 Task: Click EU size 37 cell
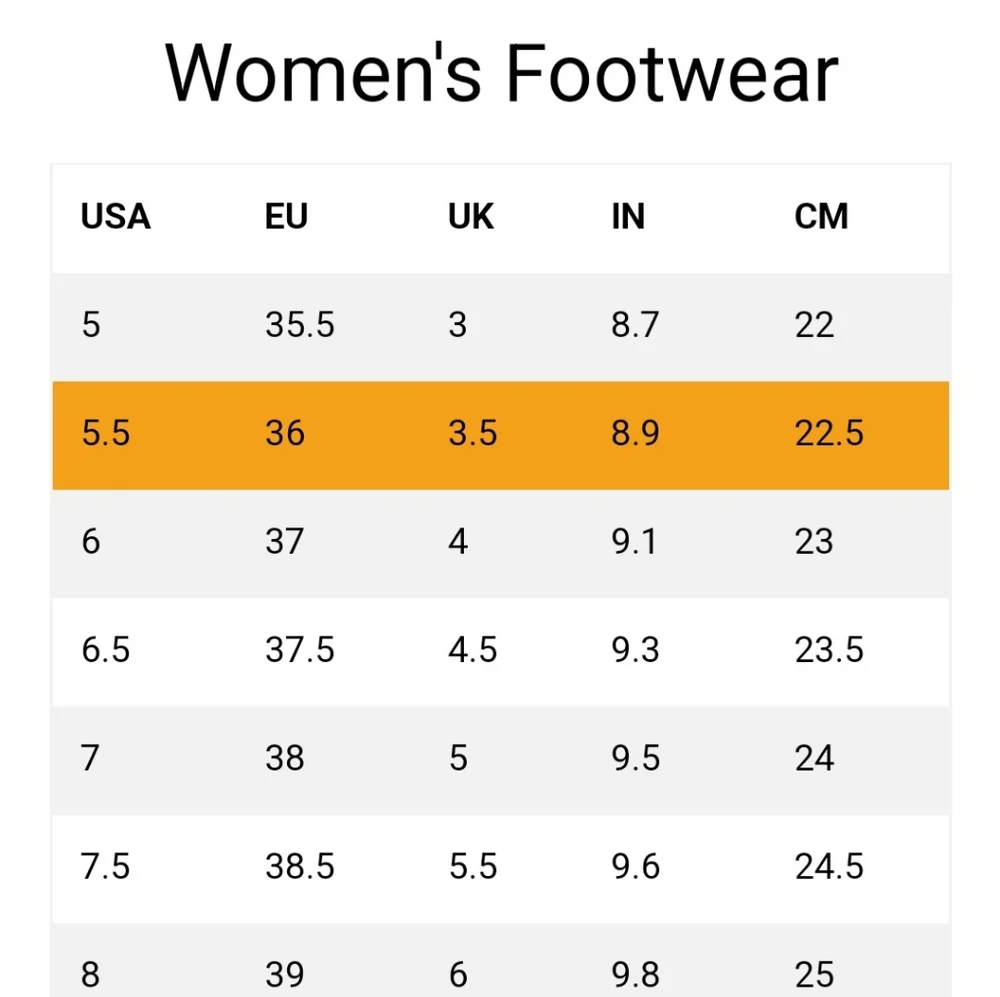coord(284,541)
